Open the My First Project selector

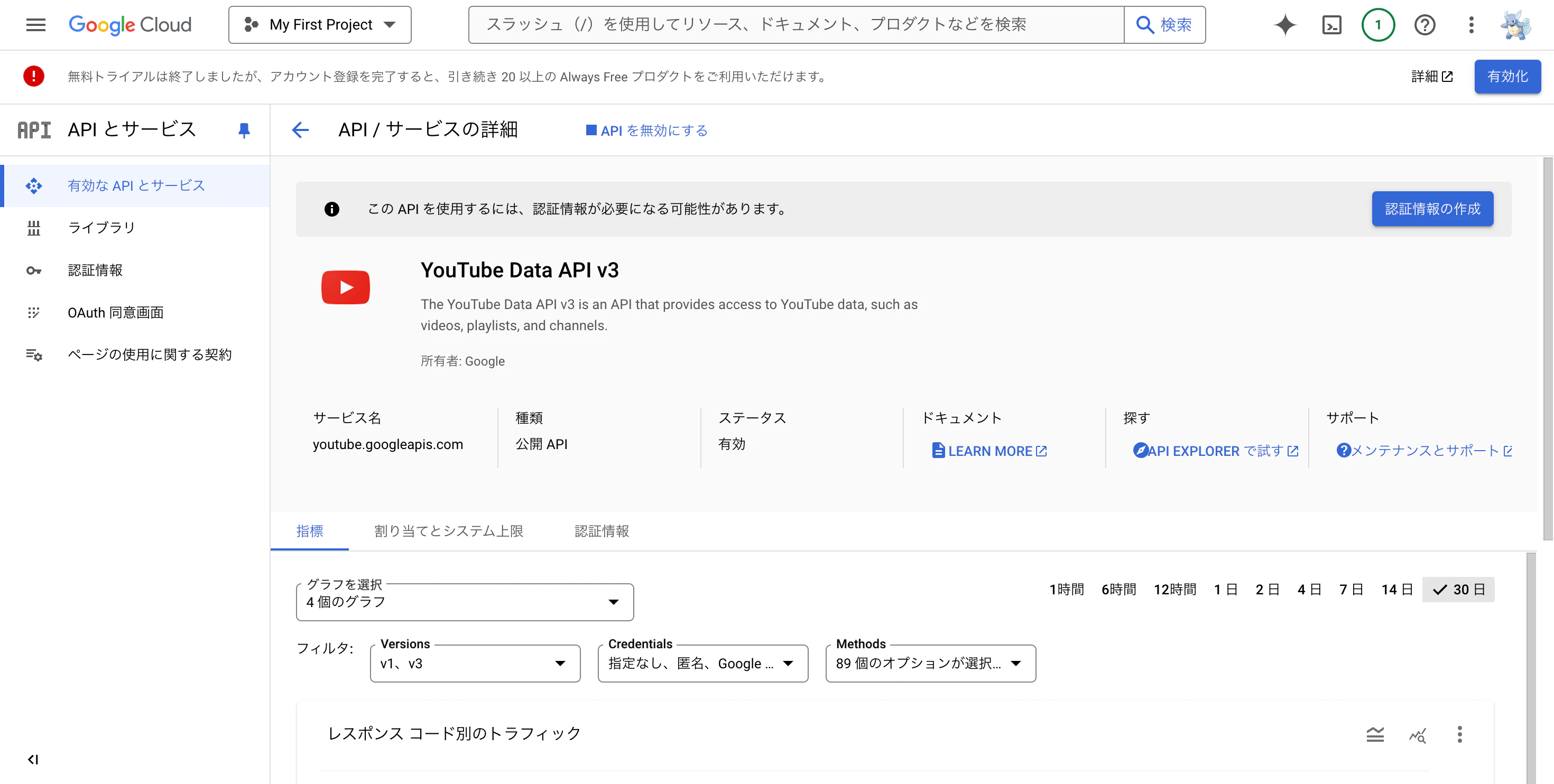pyautogui.click(x=320, y=25)
